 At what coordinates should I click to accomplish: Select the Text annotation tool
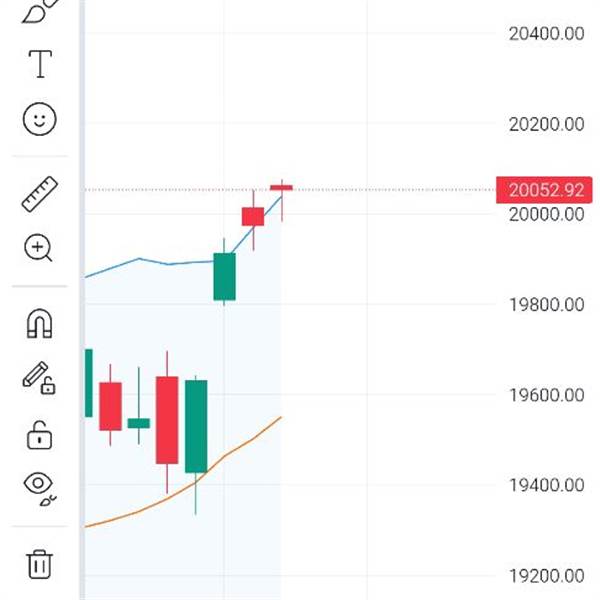pos(40,64)
